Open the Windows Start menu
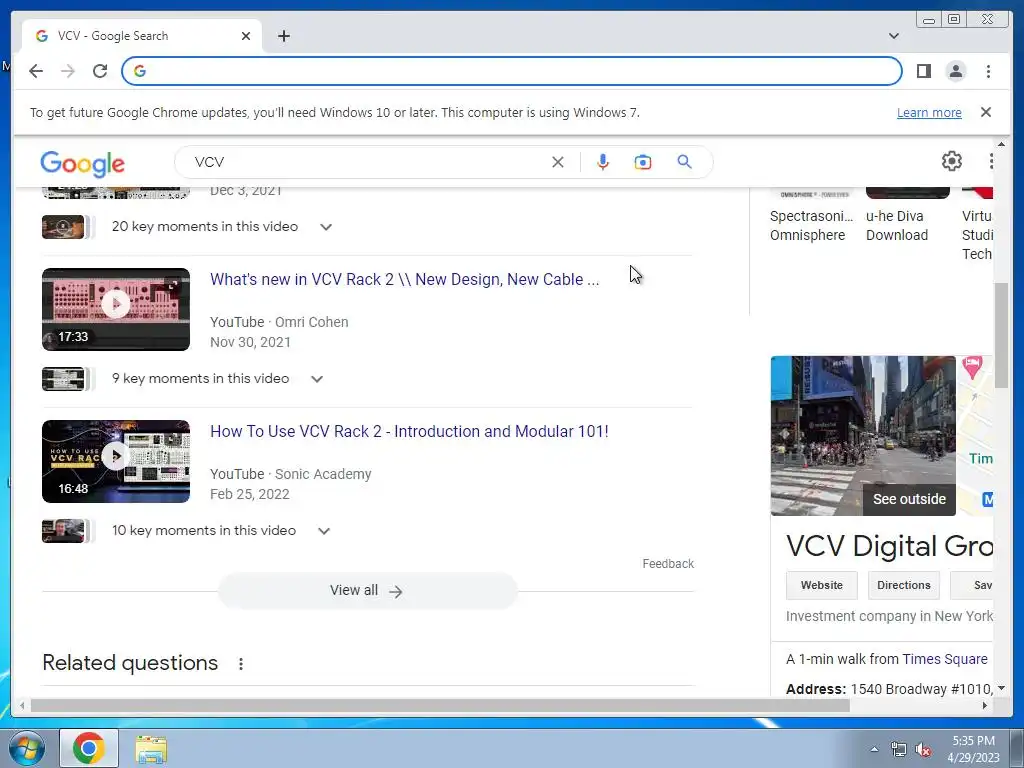The image size is (1024, 768). point(26,748)
